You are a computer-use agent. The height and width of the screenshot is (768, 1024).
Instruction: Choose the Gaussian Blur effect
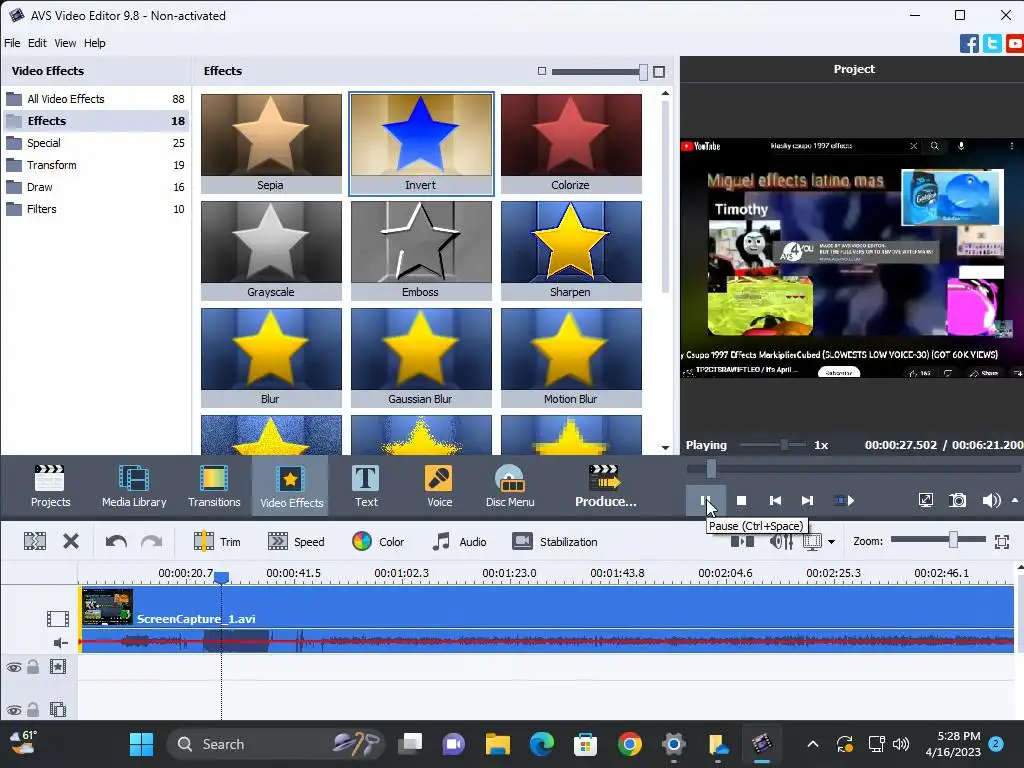421,357
